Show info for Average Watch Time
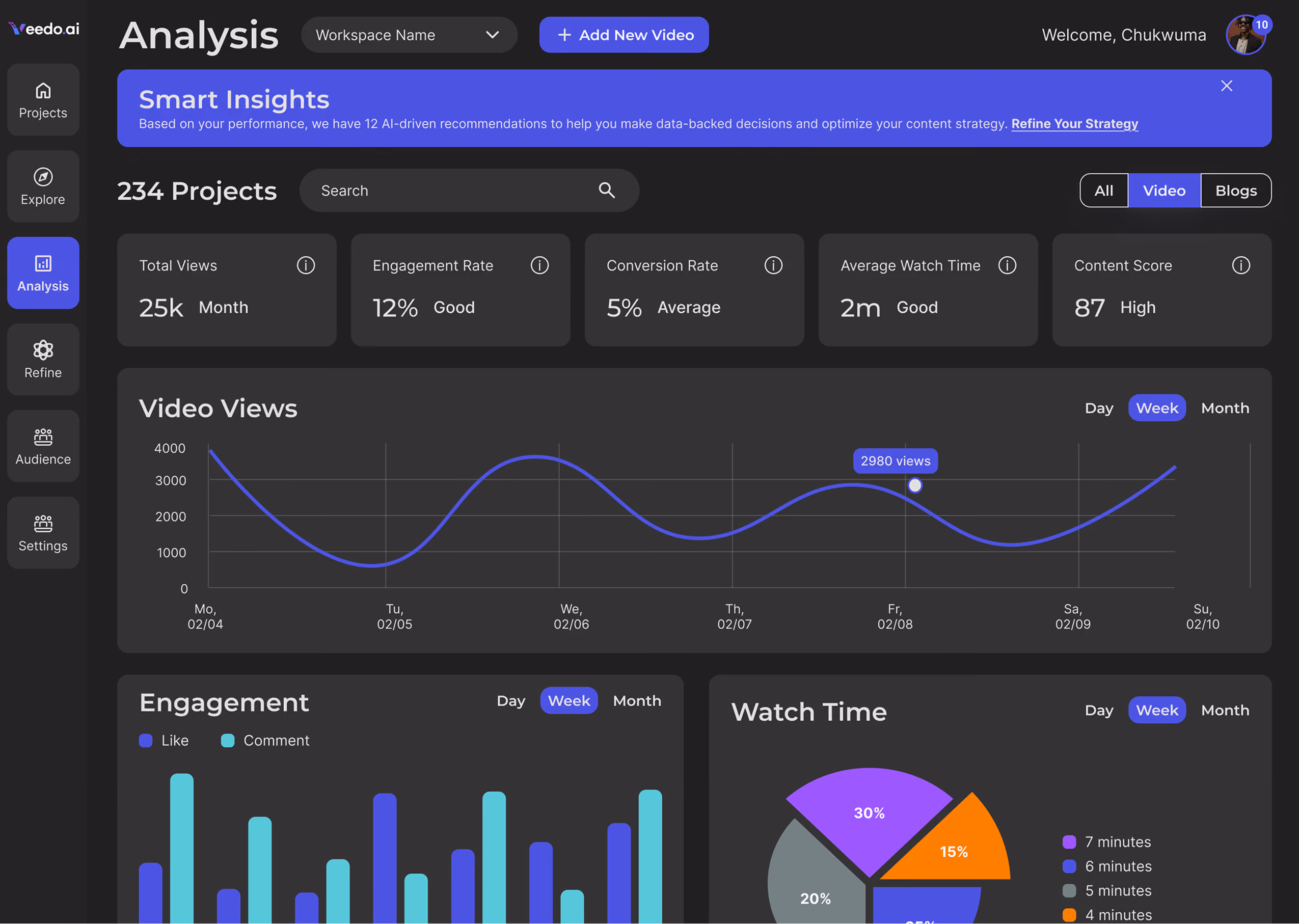This screenshot has width=1299, height=924. tap(1007, 265)
